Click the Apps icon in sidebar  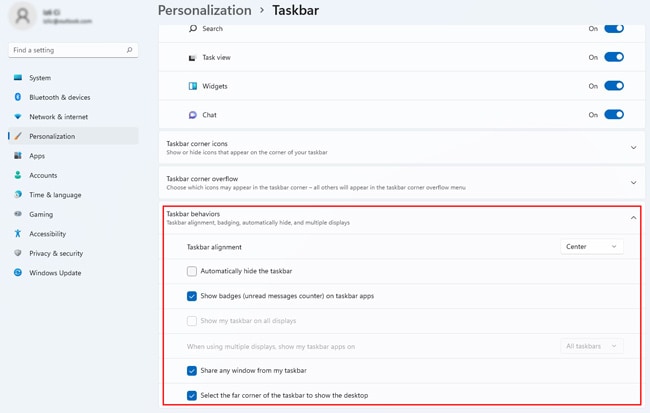(x=17, y=155)
